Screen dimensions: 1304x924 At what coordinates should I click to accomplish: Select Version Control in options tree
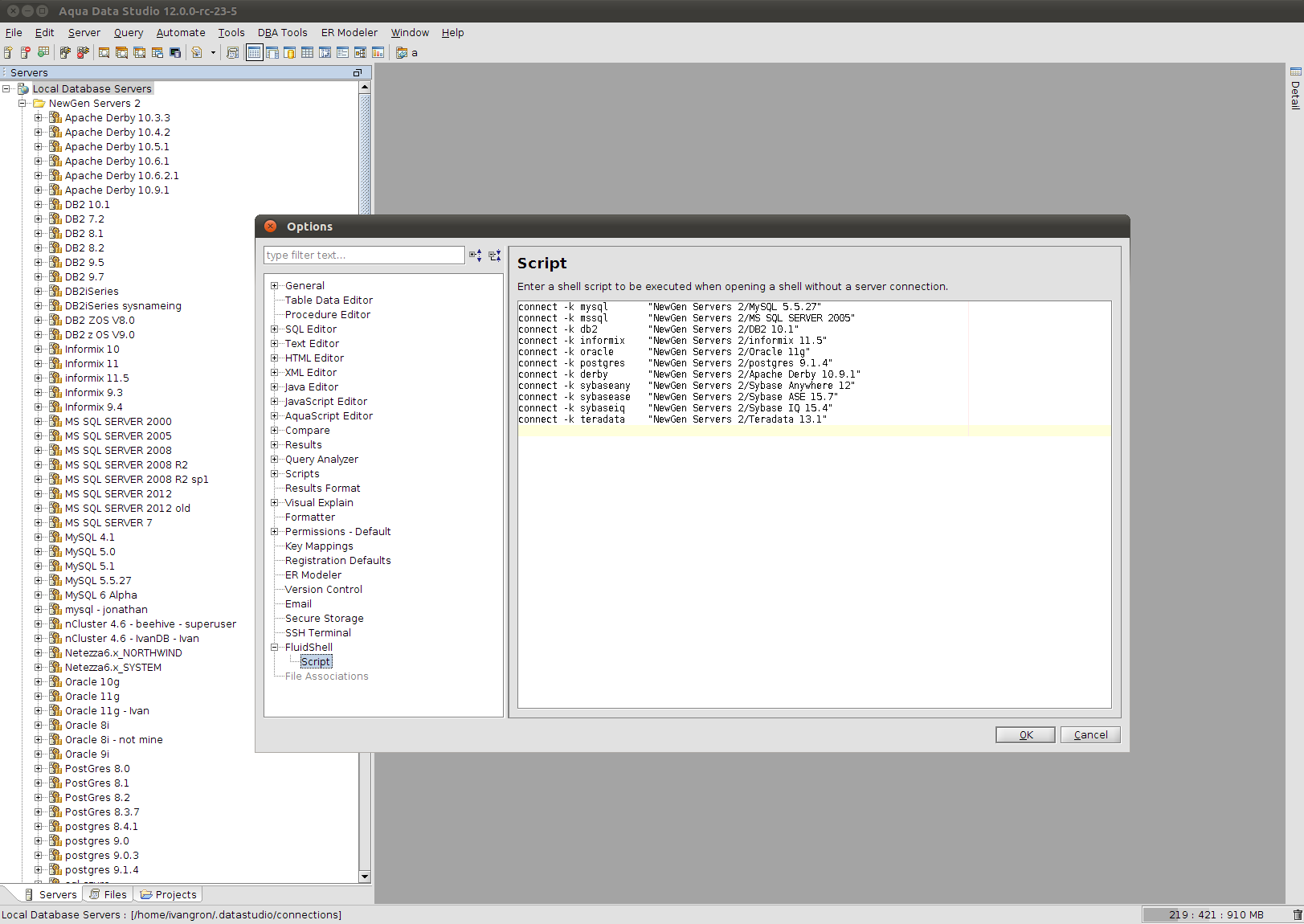(324, 590)
